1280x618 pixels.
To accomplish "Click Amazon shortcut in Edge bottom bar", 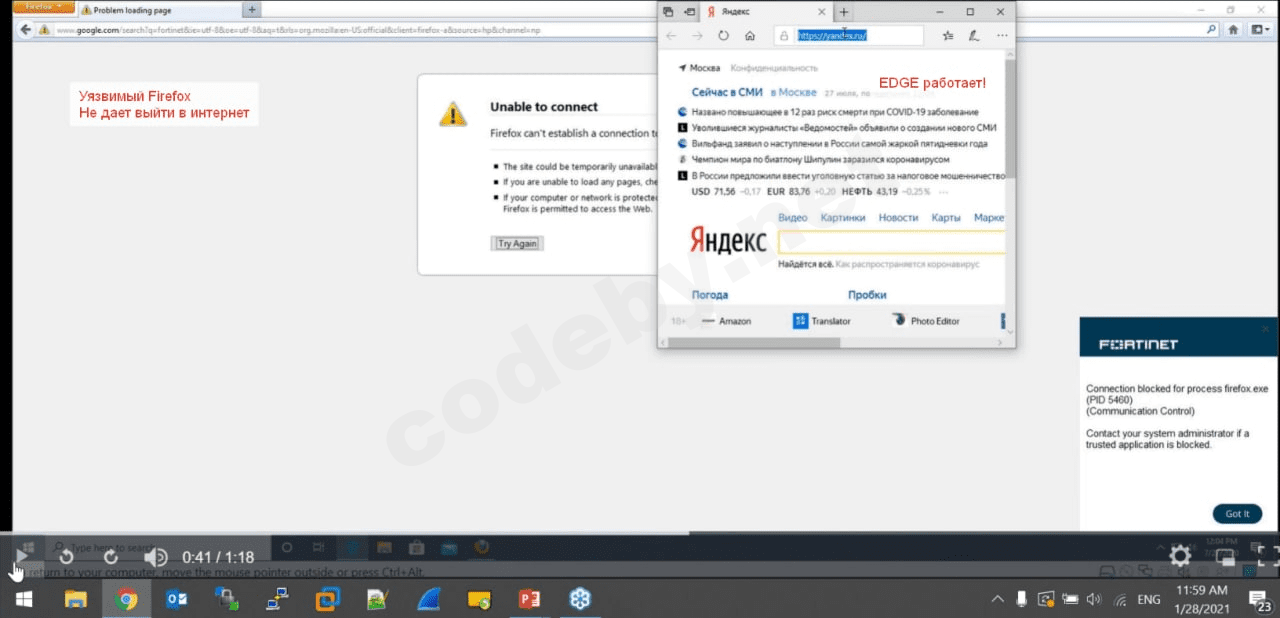I will pos(726,321).
